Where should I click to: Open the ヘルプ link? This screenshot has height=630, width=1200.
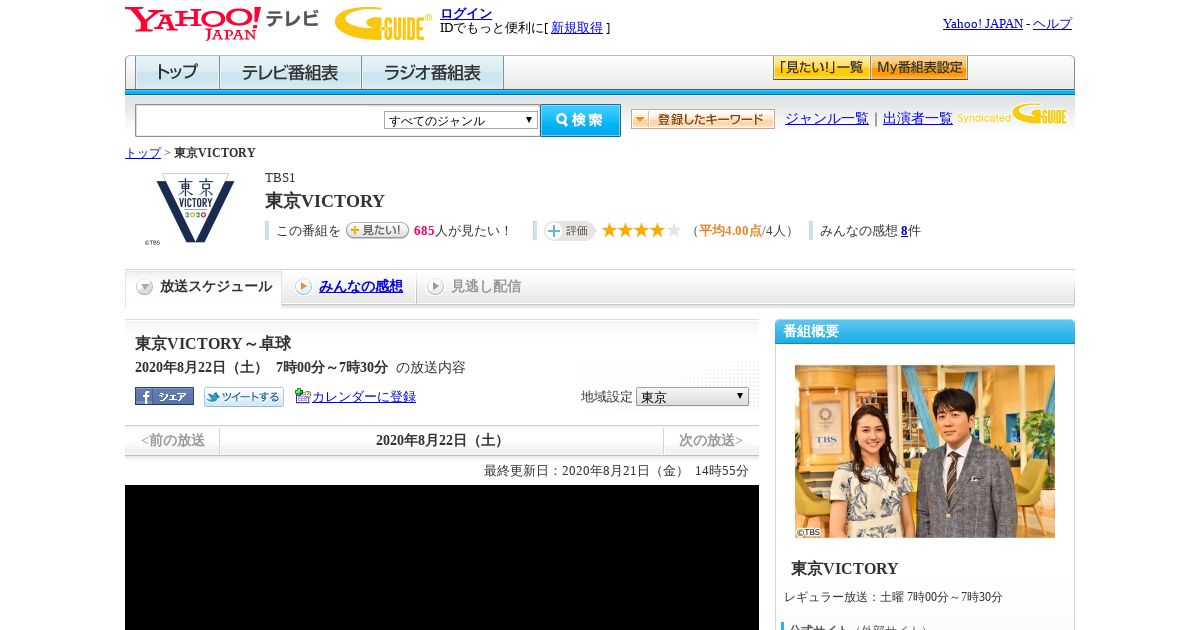(x=1052, y=24)
